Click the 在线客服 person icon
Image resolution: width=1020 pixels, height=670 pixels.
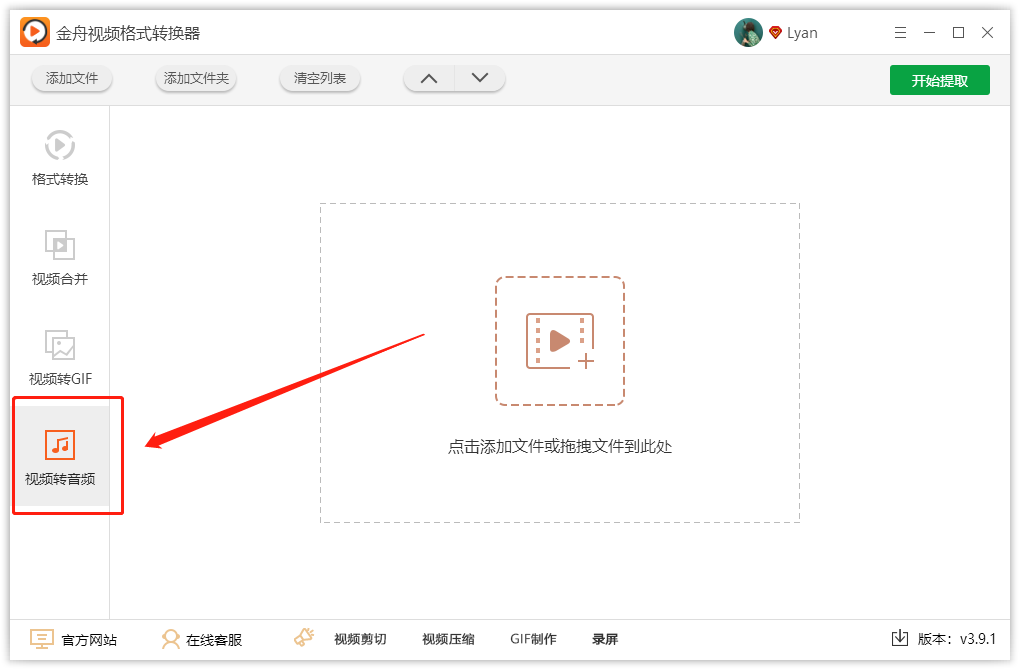click(170, 639)
